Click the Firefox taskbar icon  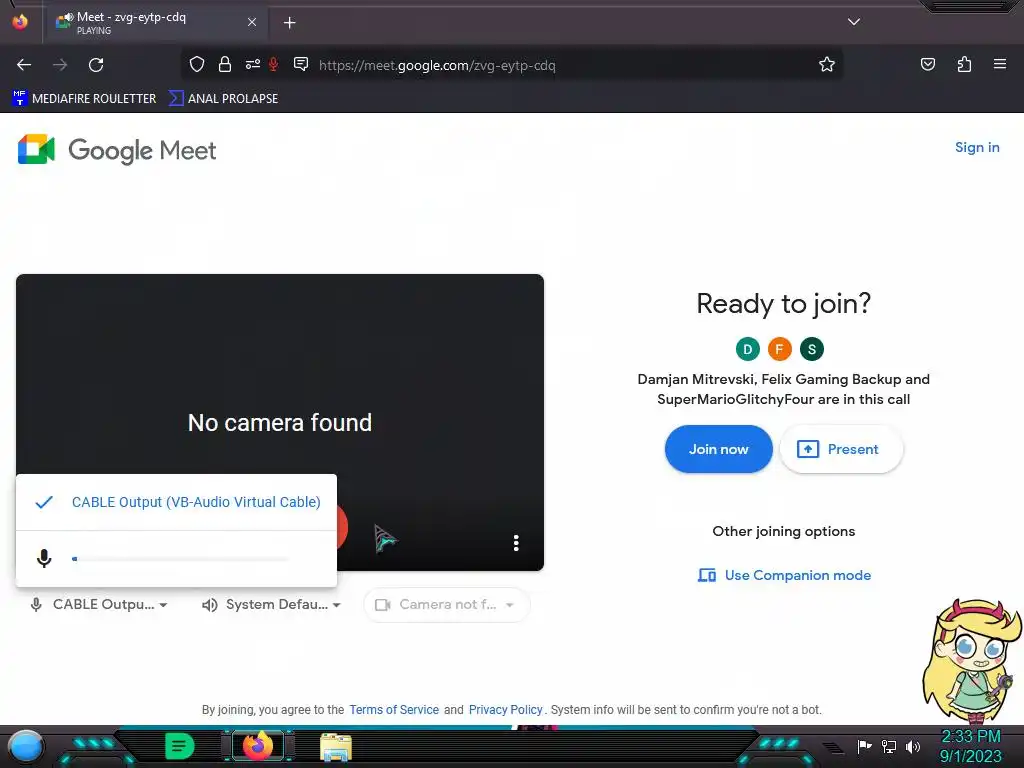[x=257, y=746]
